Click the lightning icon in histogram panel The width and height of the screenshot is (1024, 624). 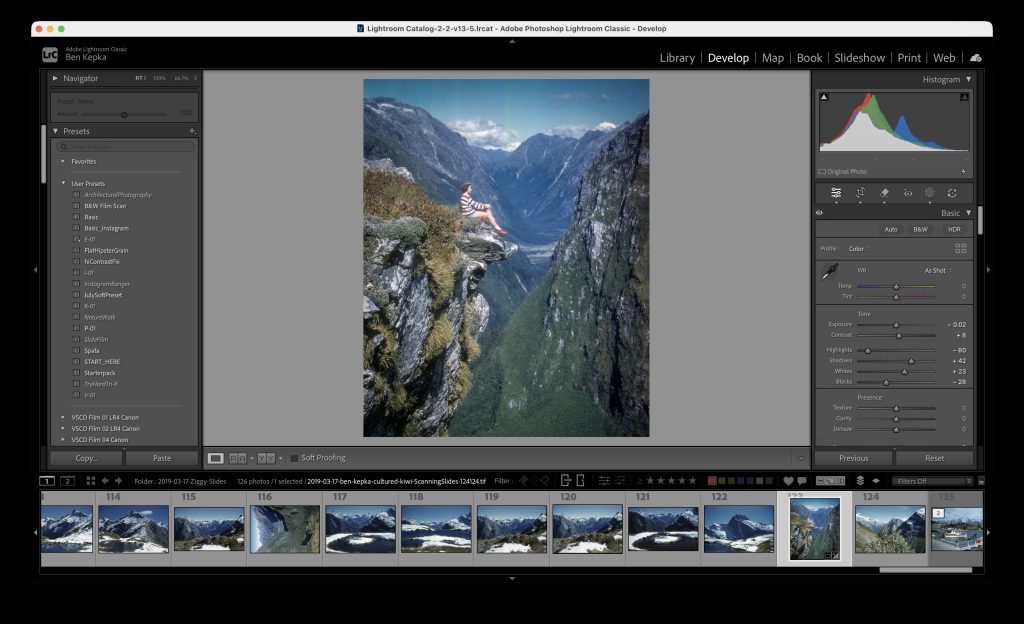click(x=963, y=172)
